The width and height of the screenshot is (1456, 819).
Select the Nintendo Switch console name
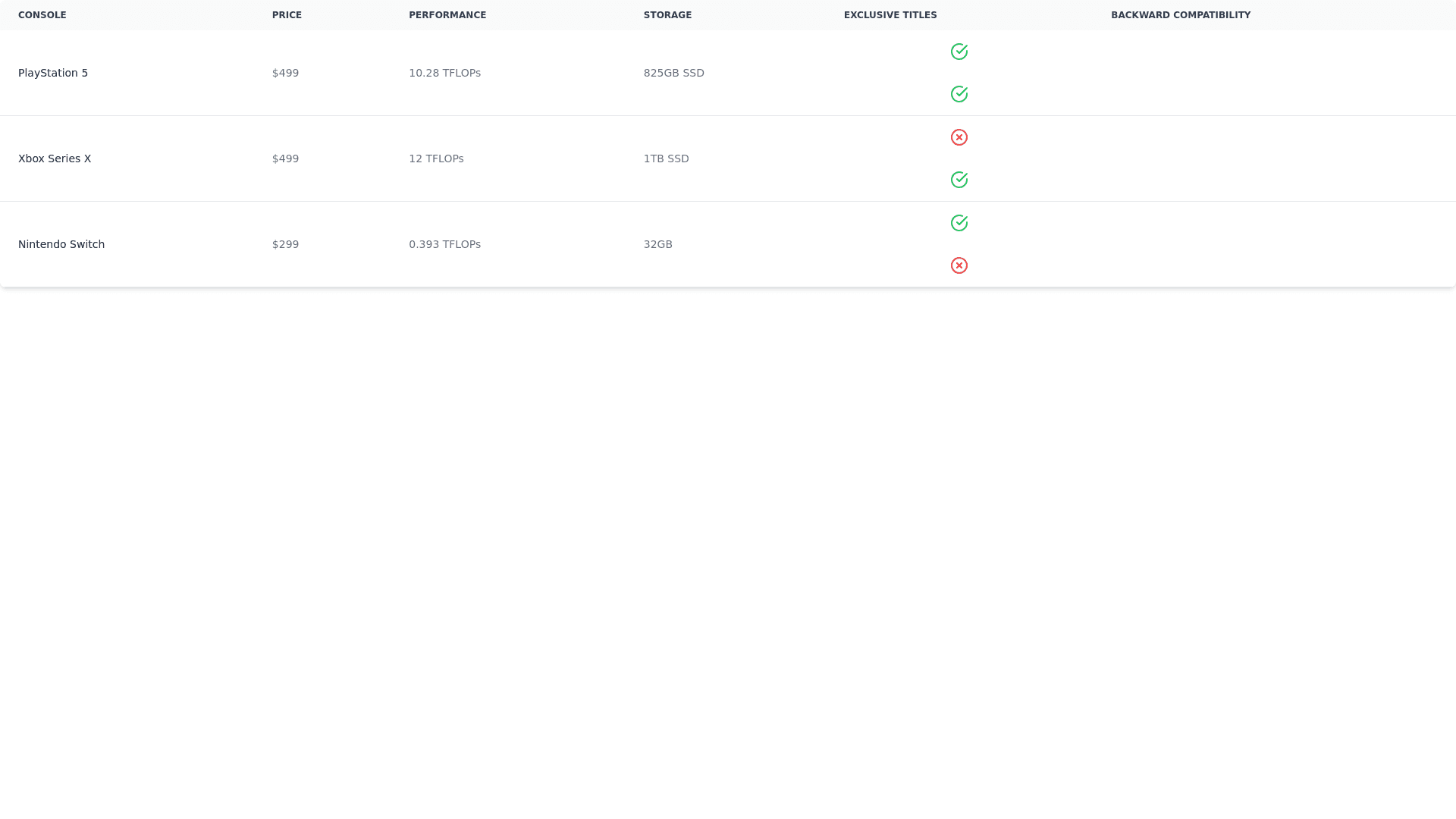pyautogui.click(x=61, y=244)
